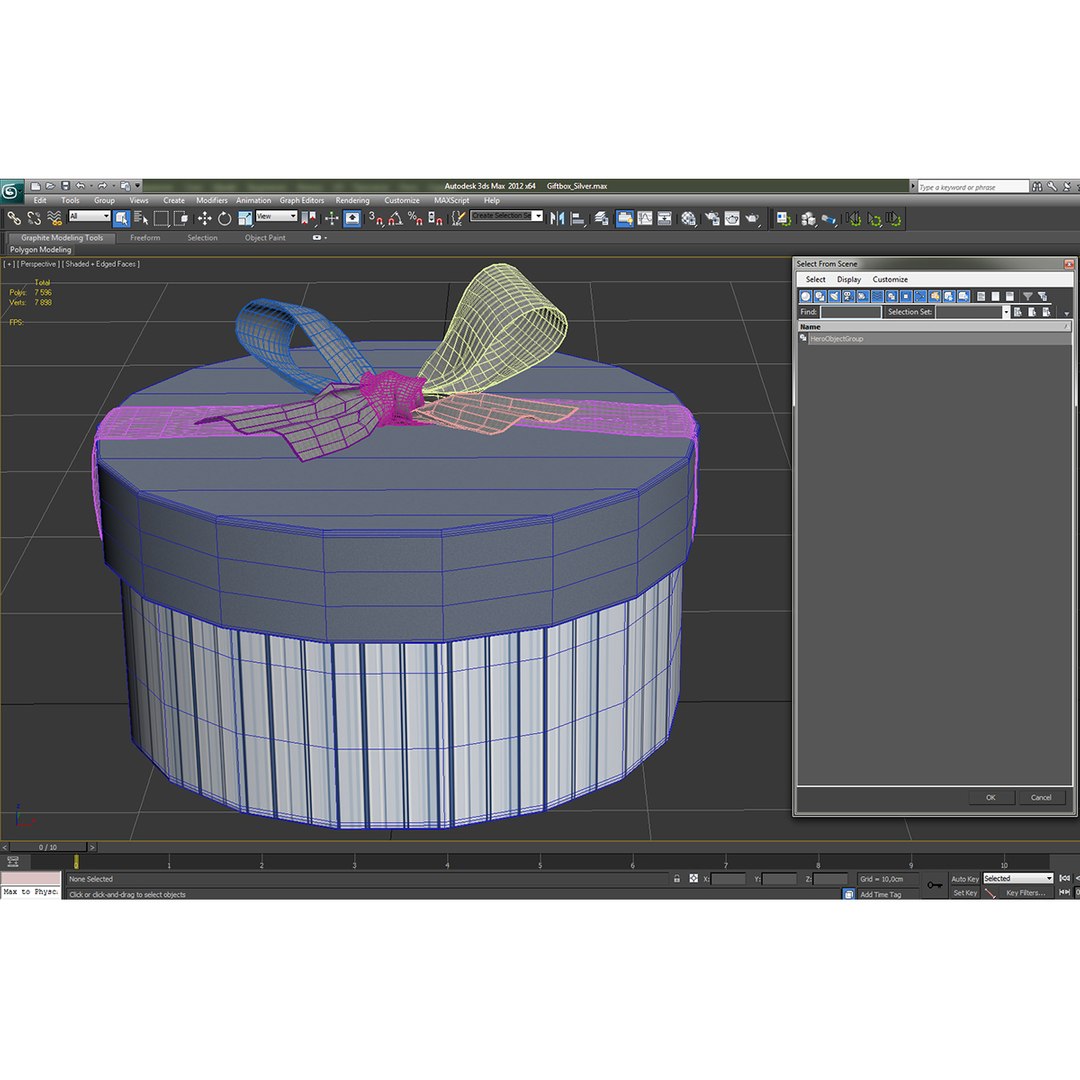Toggle the Auto Key button

point(964,879)
